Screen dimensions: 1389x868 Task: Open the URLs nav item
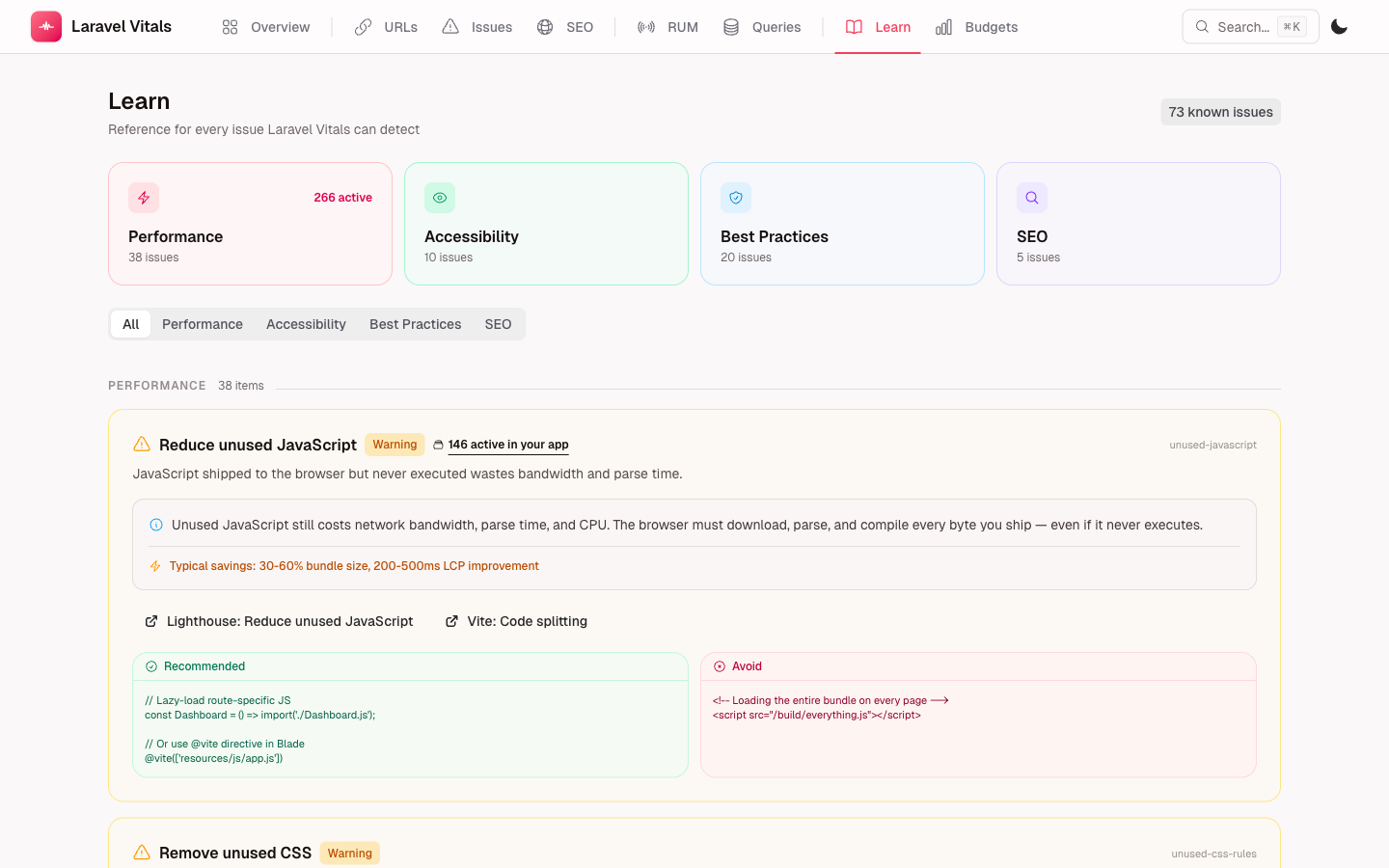coord(386,27)
